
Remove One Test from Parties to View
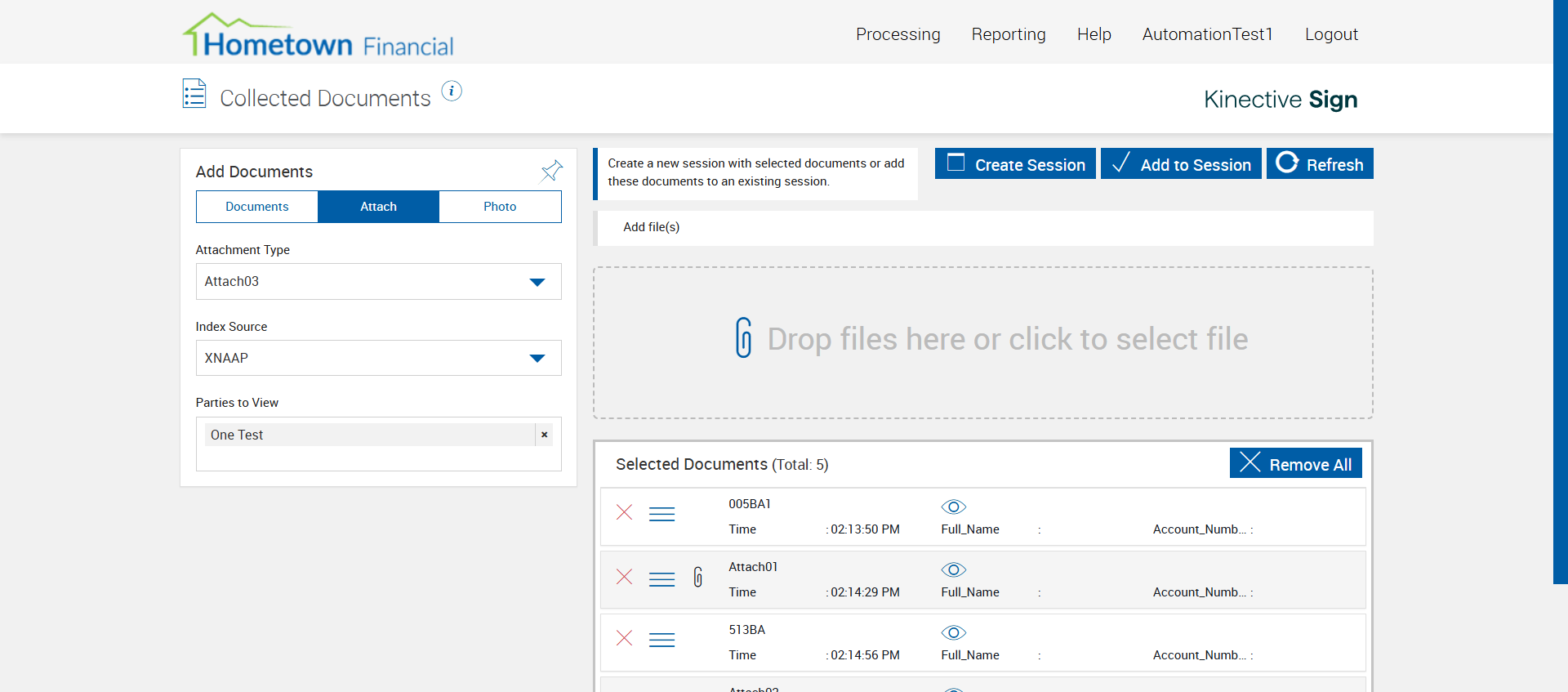pos(544,435)
